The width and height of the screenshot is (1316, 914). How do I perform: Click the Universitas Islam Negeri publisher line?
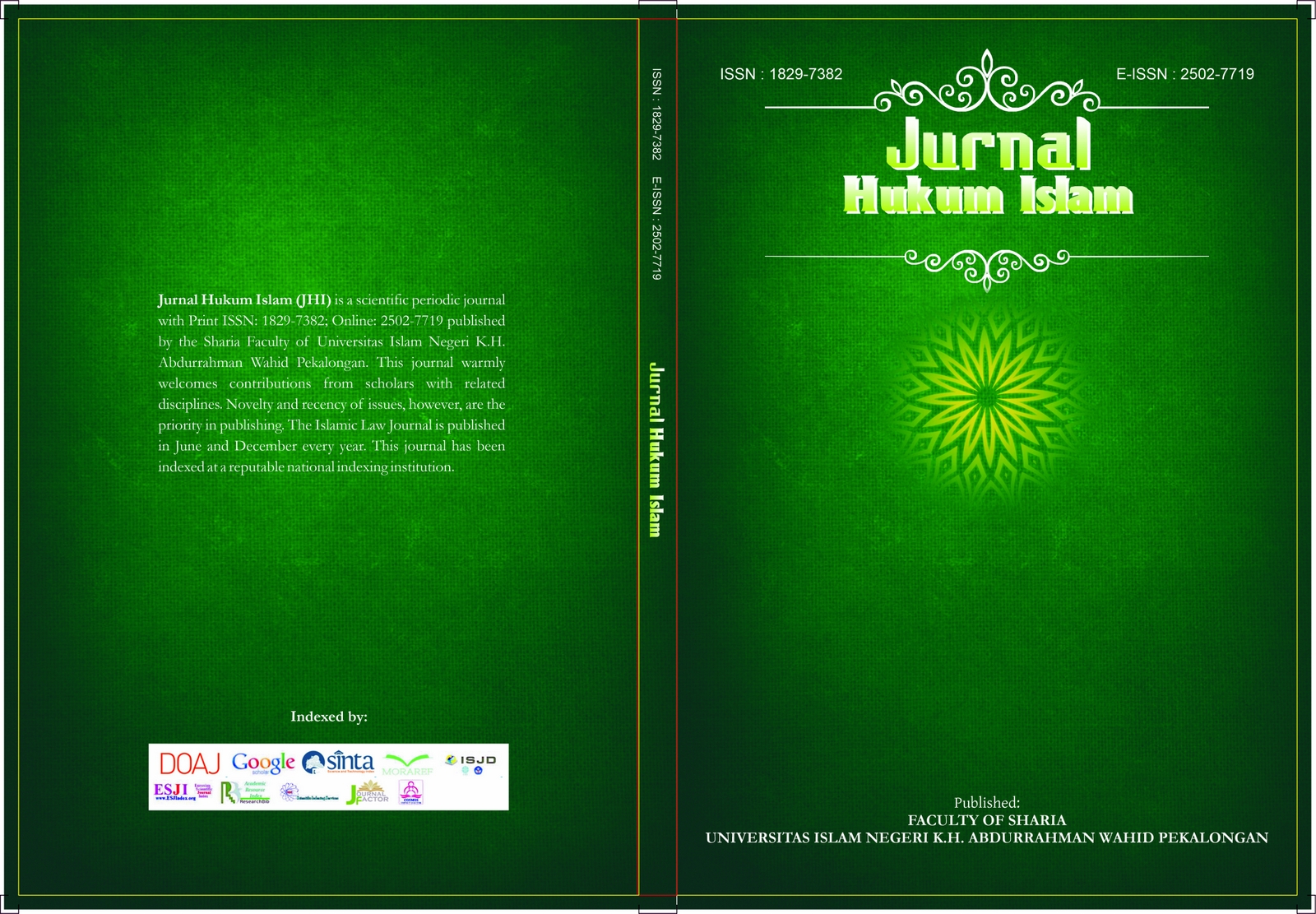pos(985,838)
